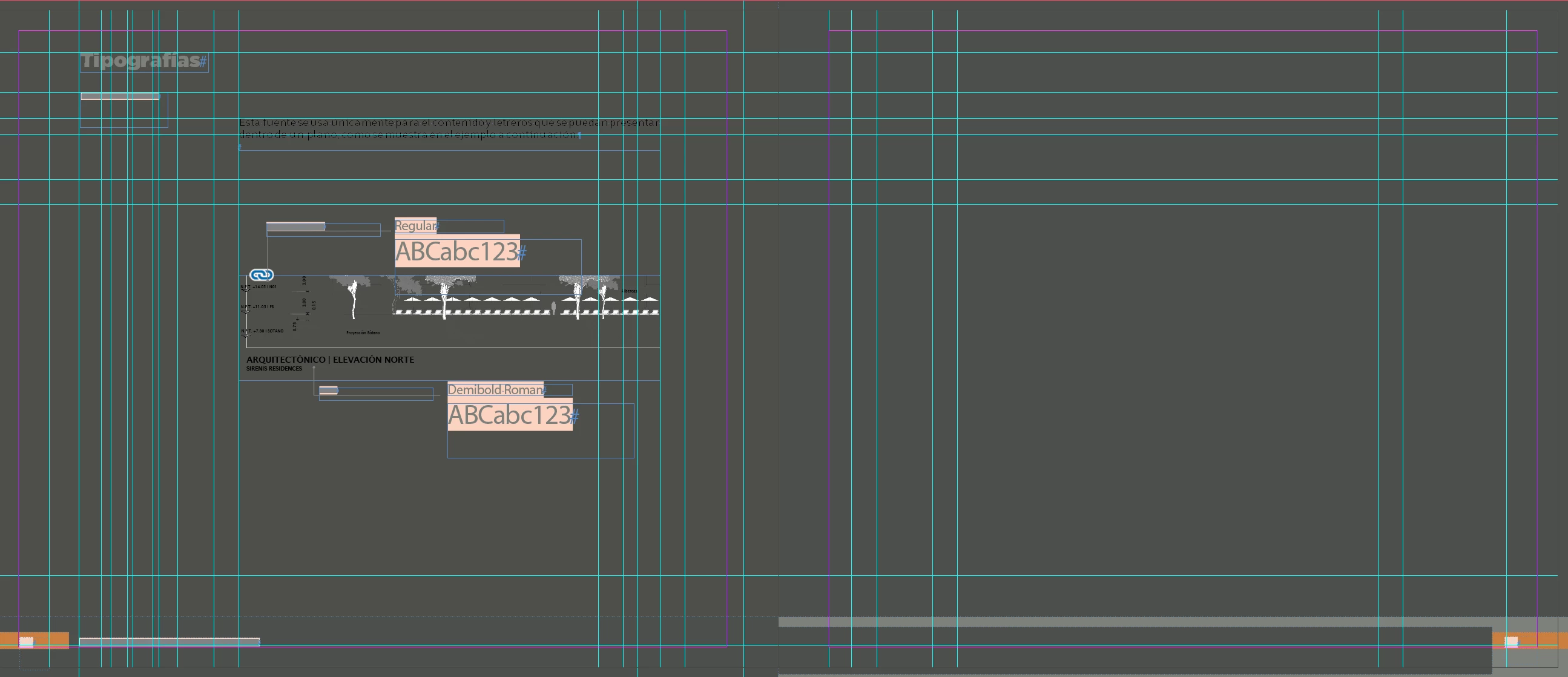1568x677 pixels.
Task: Click the 'N.P.T. +7.80 SOTANO' level label
Action: pyautogui.click(x=263, y=331)
